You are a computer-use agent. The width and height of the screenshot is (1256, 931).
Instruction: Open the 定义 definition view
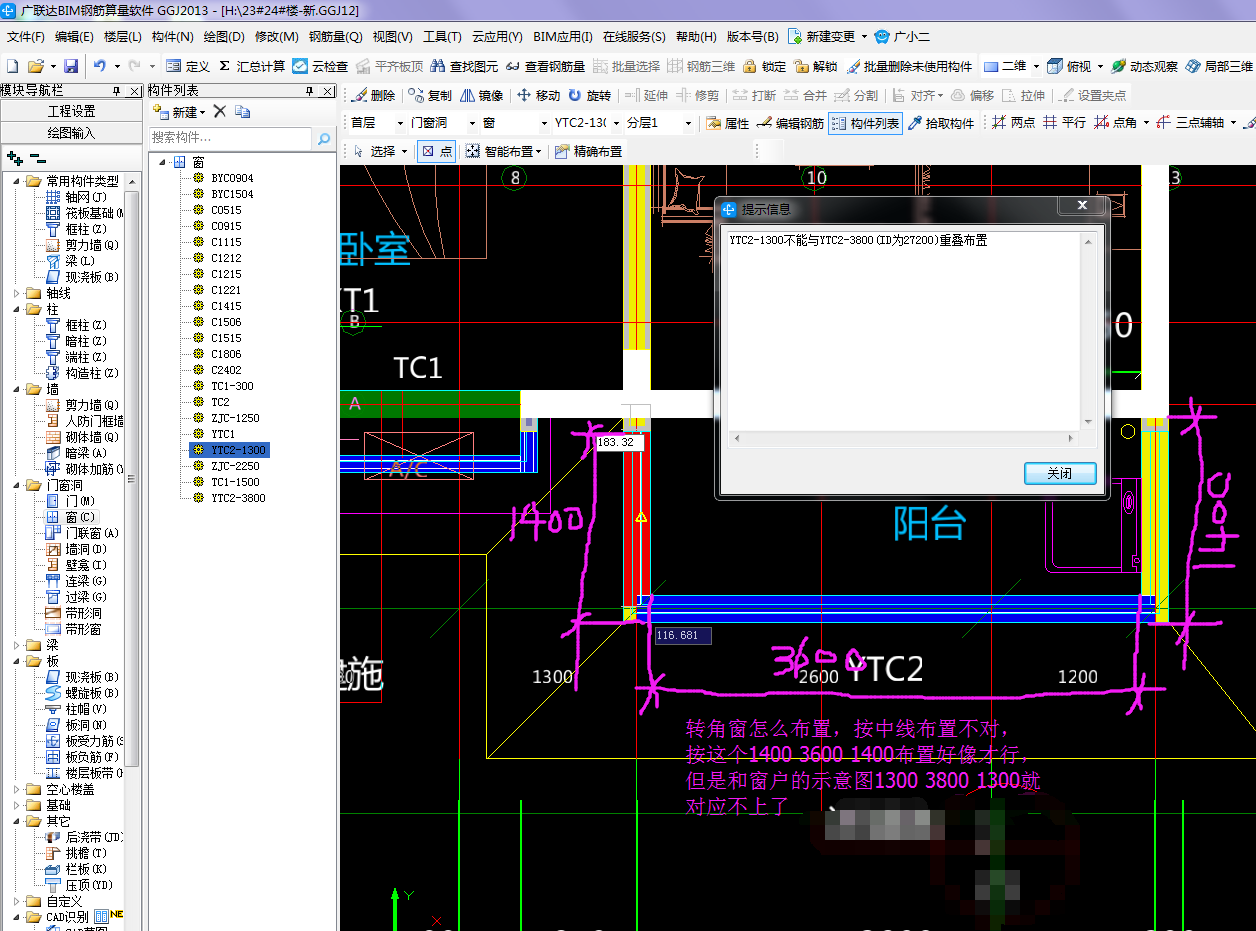[188, 66]
